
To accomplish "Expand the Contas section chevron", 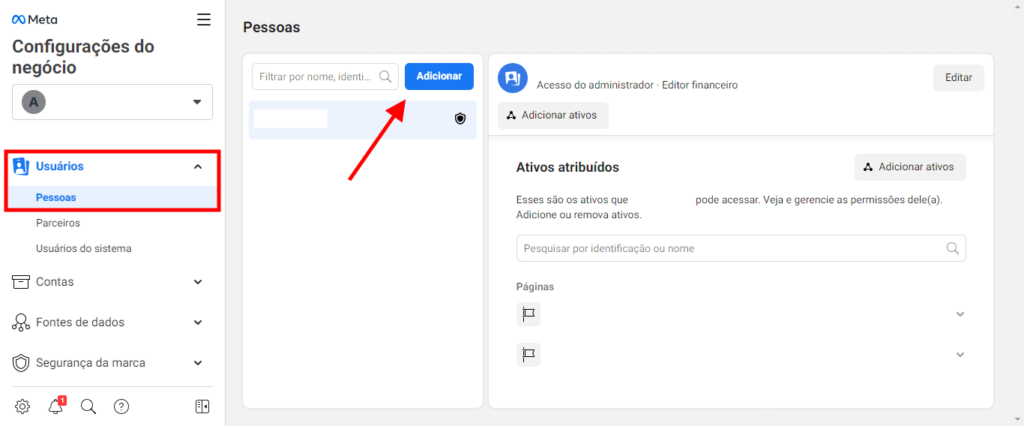I will click(x=198, y=282).
